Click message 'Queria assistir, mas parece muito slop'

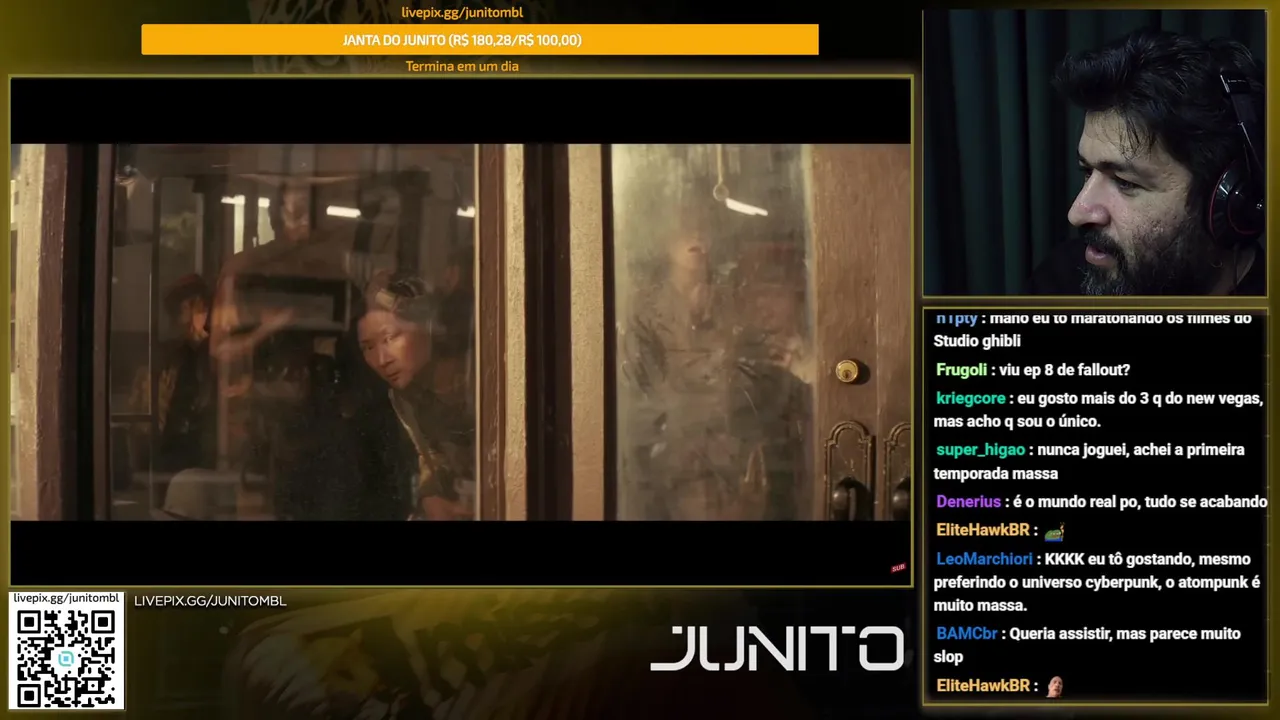[1087, 645]
